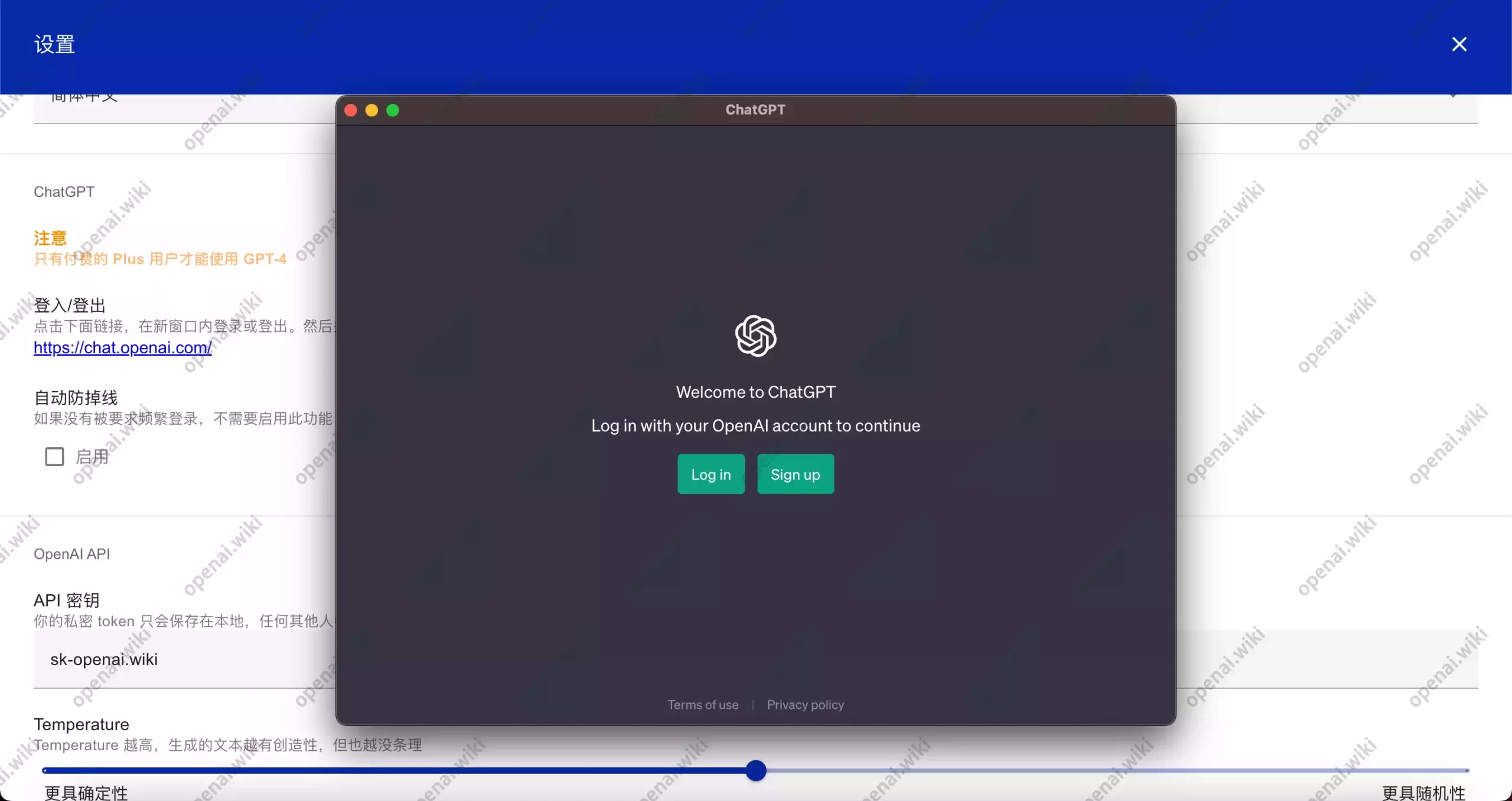The width and height of the screenshot is (1512, 801).
Task: Click the OpenAI API section title
Action: pyautogui.click(x=72, y=553)
